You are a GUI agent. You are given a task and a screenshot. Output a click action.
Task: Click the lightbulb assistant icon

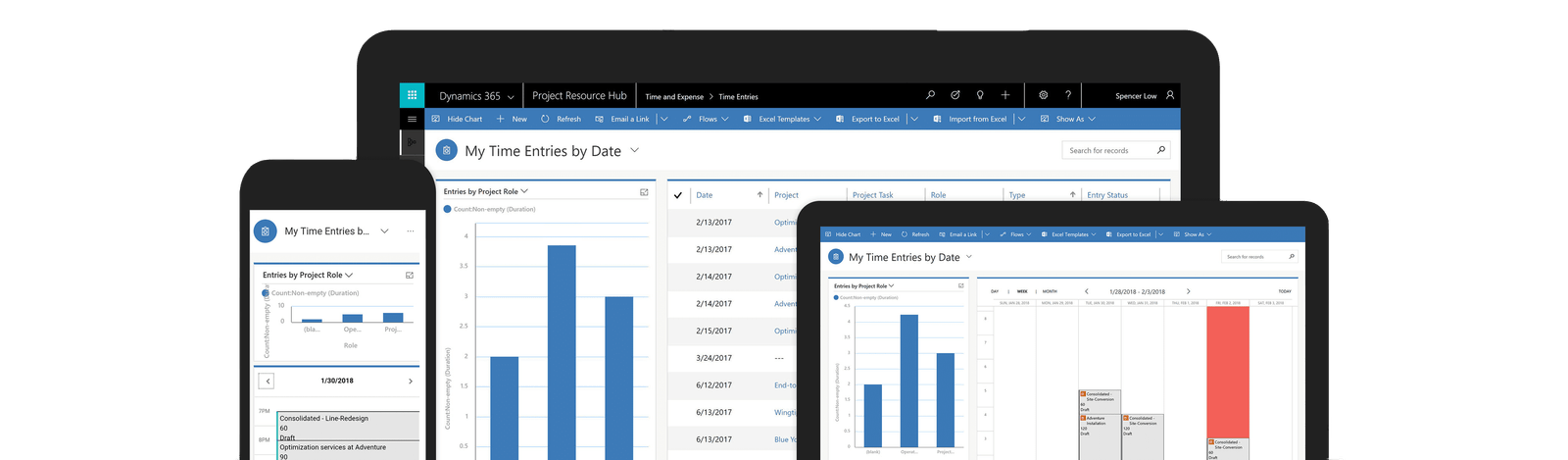pos(980,95)
